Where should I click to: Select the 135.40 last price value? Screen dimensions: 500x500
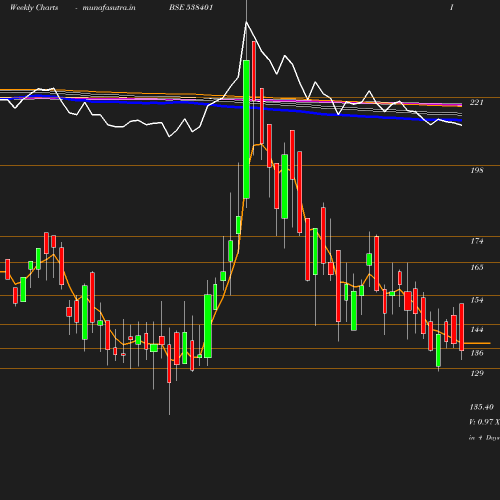pos(482,407)
